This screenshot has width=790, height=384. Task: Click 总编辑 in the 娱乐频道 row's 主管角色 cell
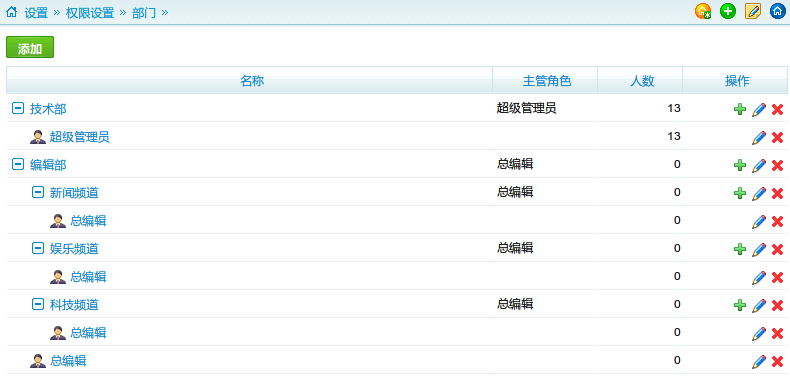[515, 248]
